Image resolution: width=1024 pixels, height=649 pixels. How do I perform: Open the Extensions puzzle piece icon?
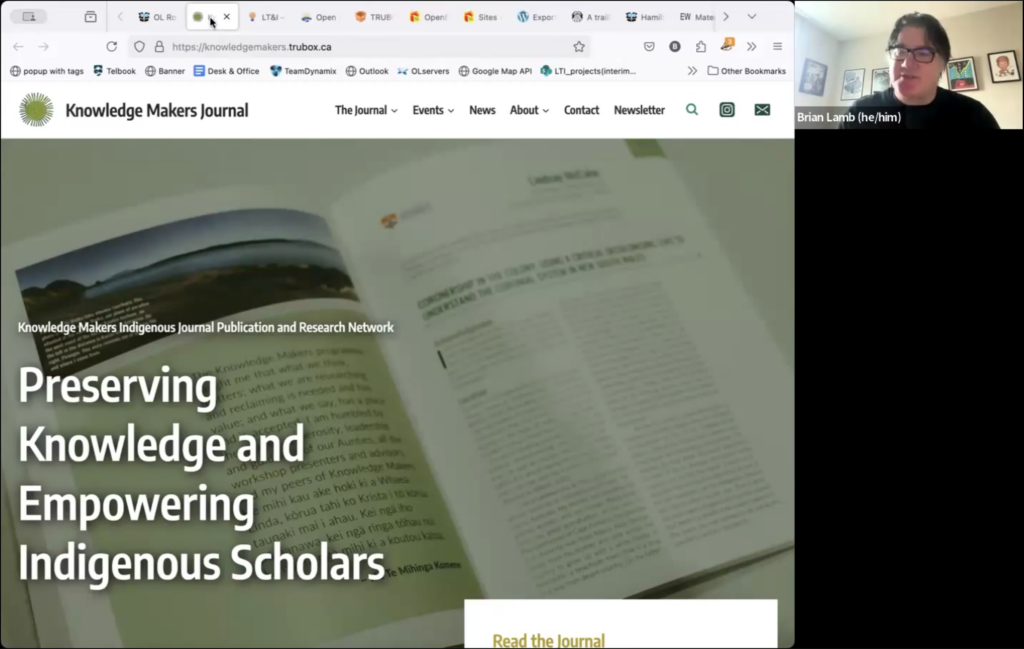701,46
